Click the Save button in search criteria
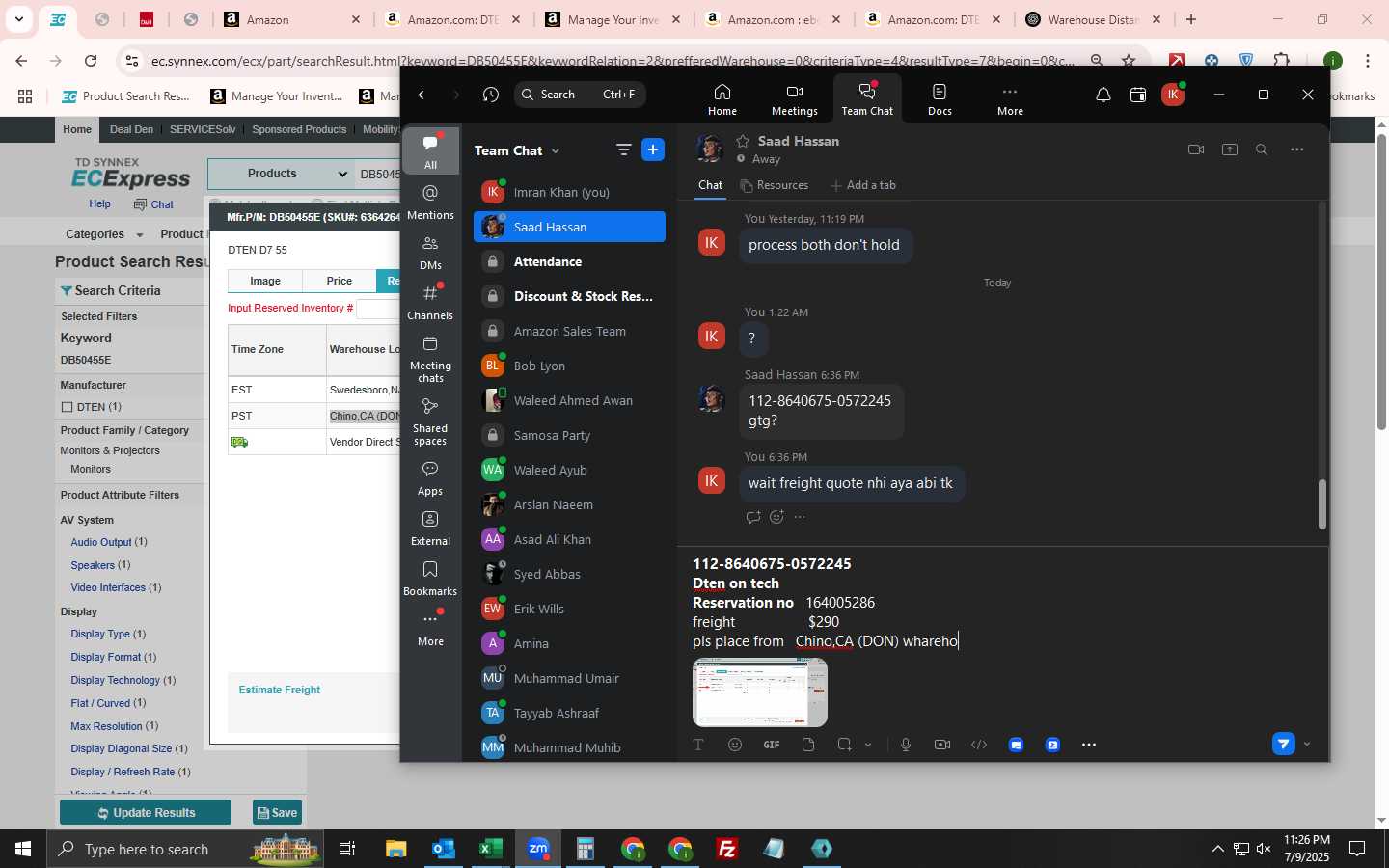 tap(277, 812)
